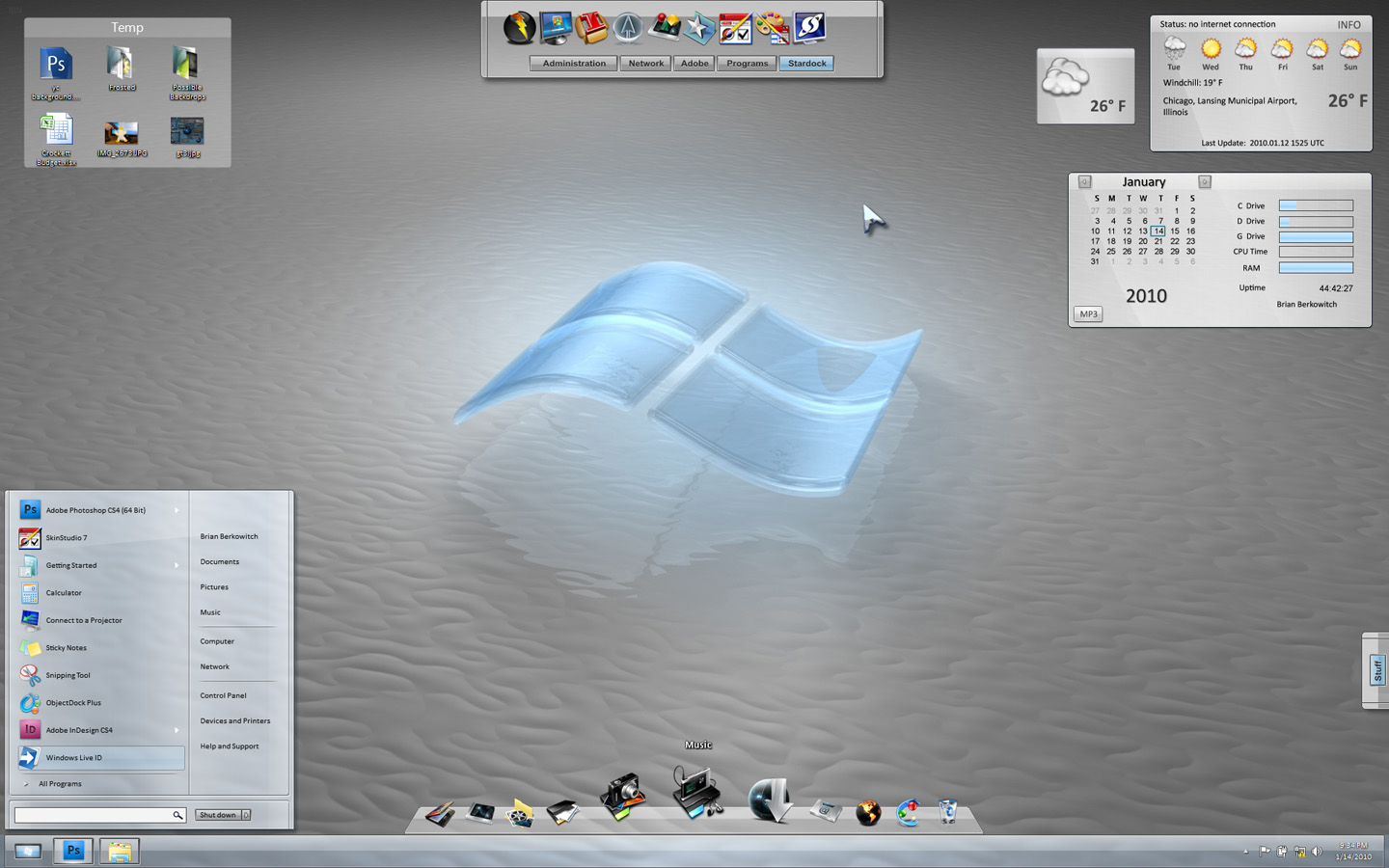Click the Shut down button
Screen dimensions: 1389x868
pyautogui.click(x=217, y=815)
